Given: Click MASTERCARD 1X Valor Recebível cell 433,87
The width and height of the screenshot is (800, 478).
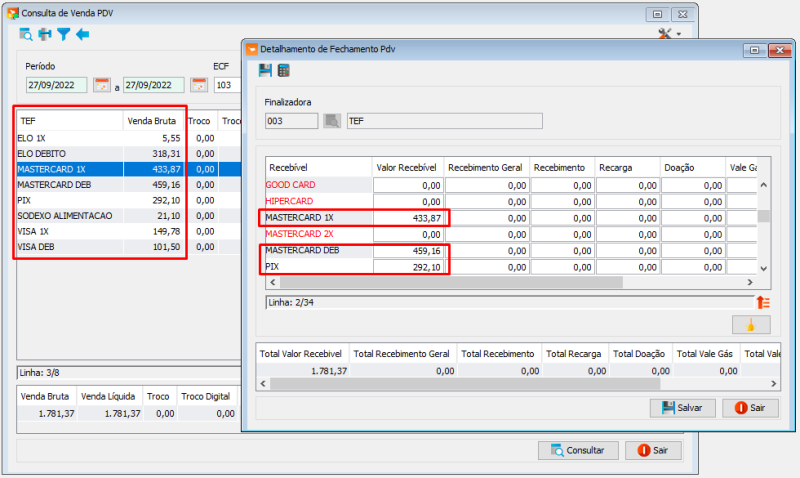Looking at the screenshot, I should (408, 218).
